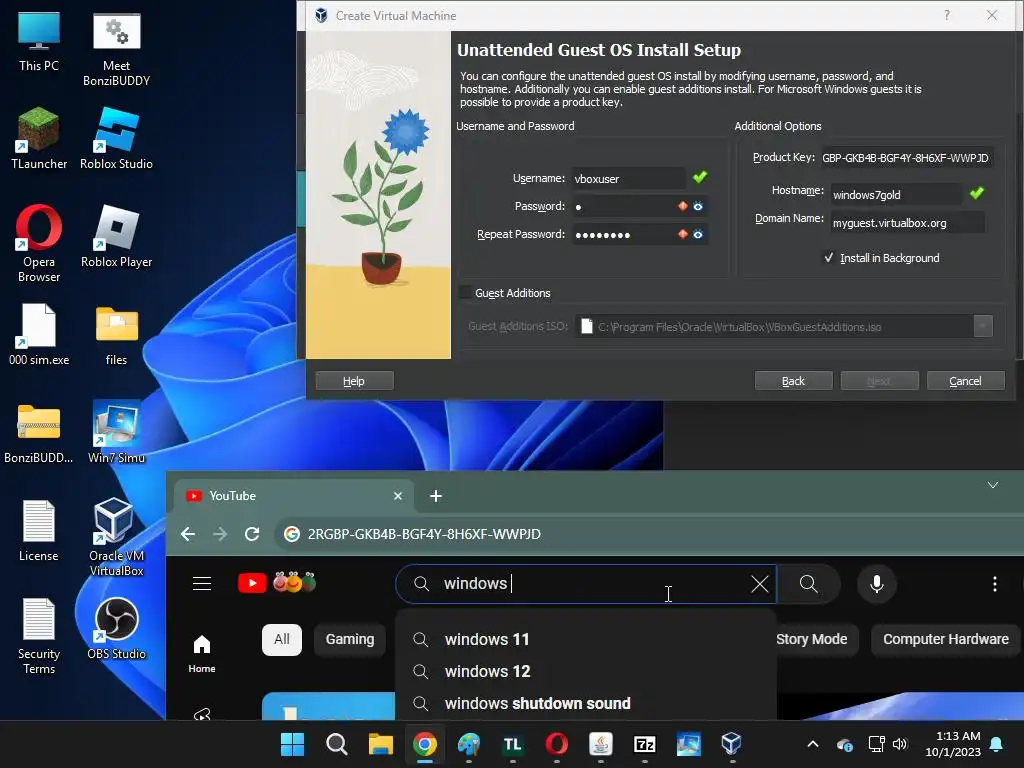Select Security Terms file on desktop
The height and width of the screenshot is (768, 1024).
tap(39, 635)
